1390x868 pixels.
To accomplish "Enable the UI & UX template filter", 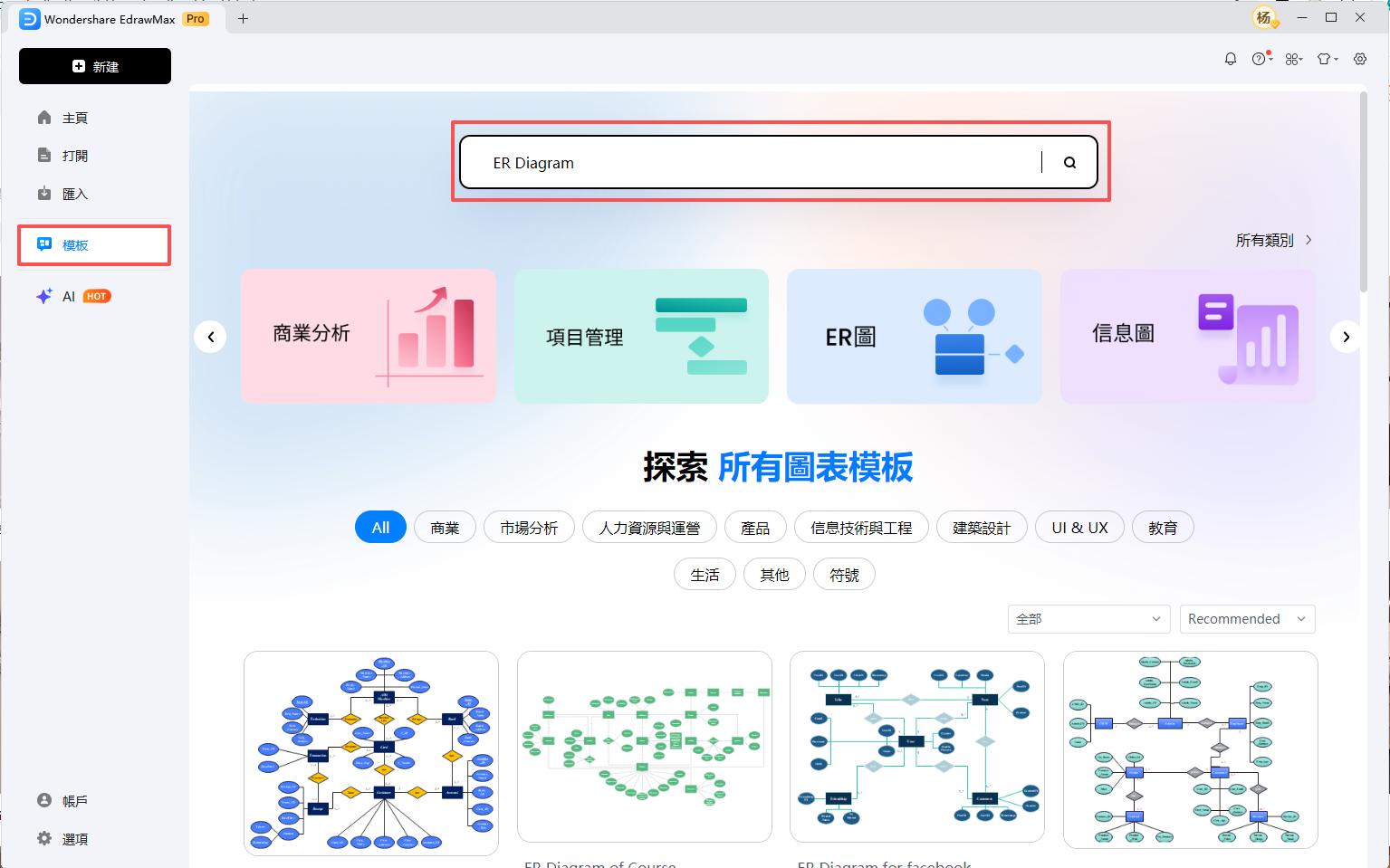I will pos(1078,527).
